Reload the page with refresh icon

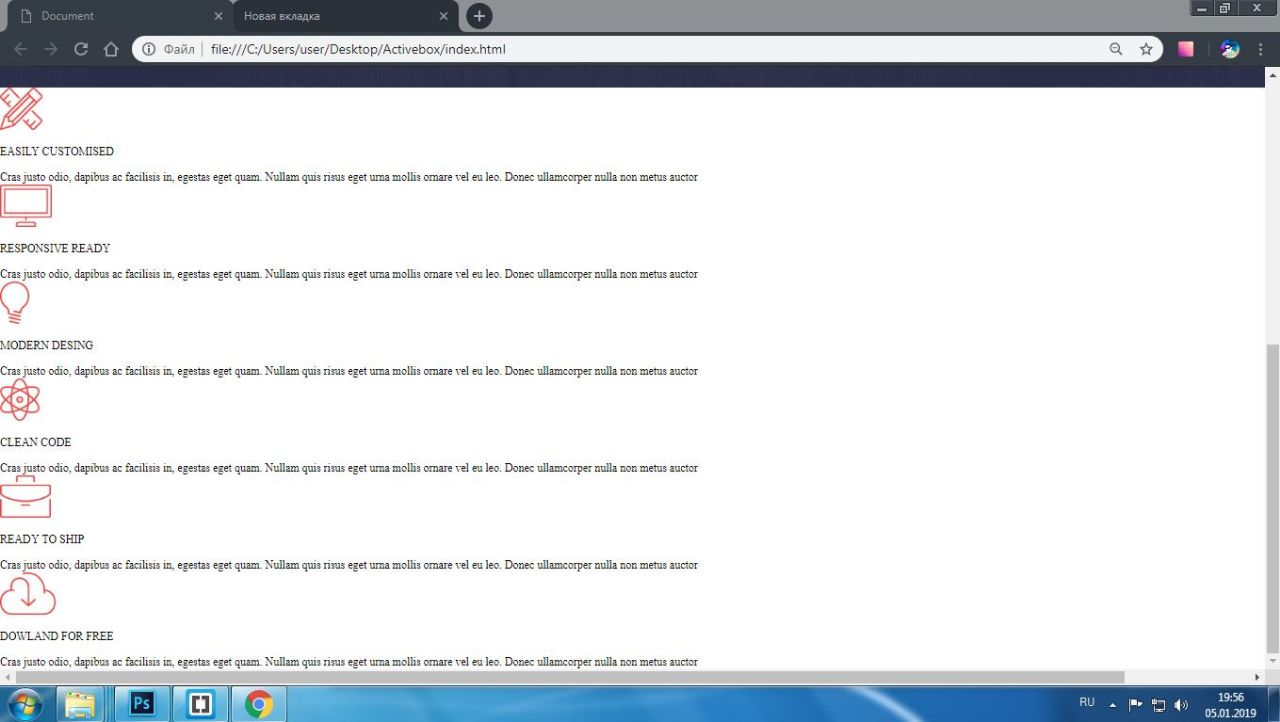tap(81, 49)
